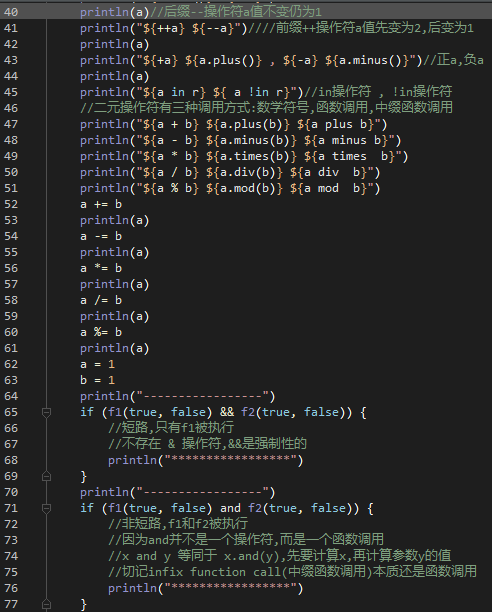492x612 pixels.
Task: Click the 'b = 1' assignment line
Action: pyautogui.click(x=98, y=380)
